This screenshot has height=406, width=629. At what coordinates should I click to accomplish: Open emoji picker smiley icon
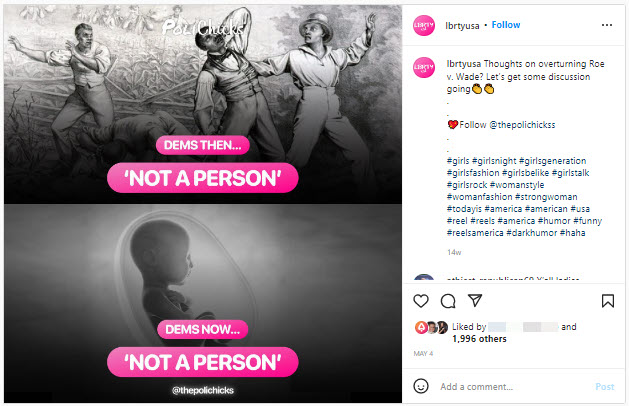tap(421, 386)
